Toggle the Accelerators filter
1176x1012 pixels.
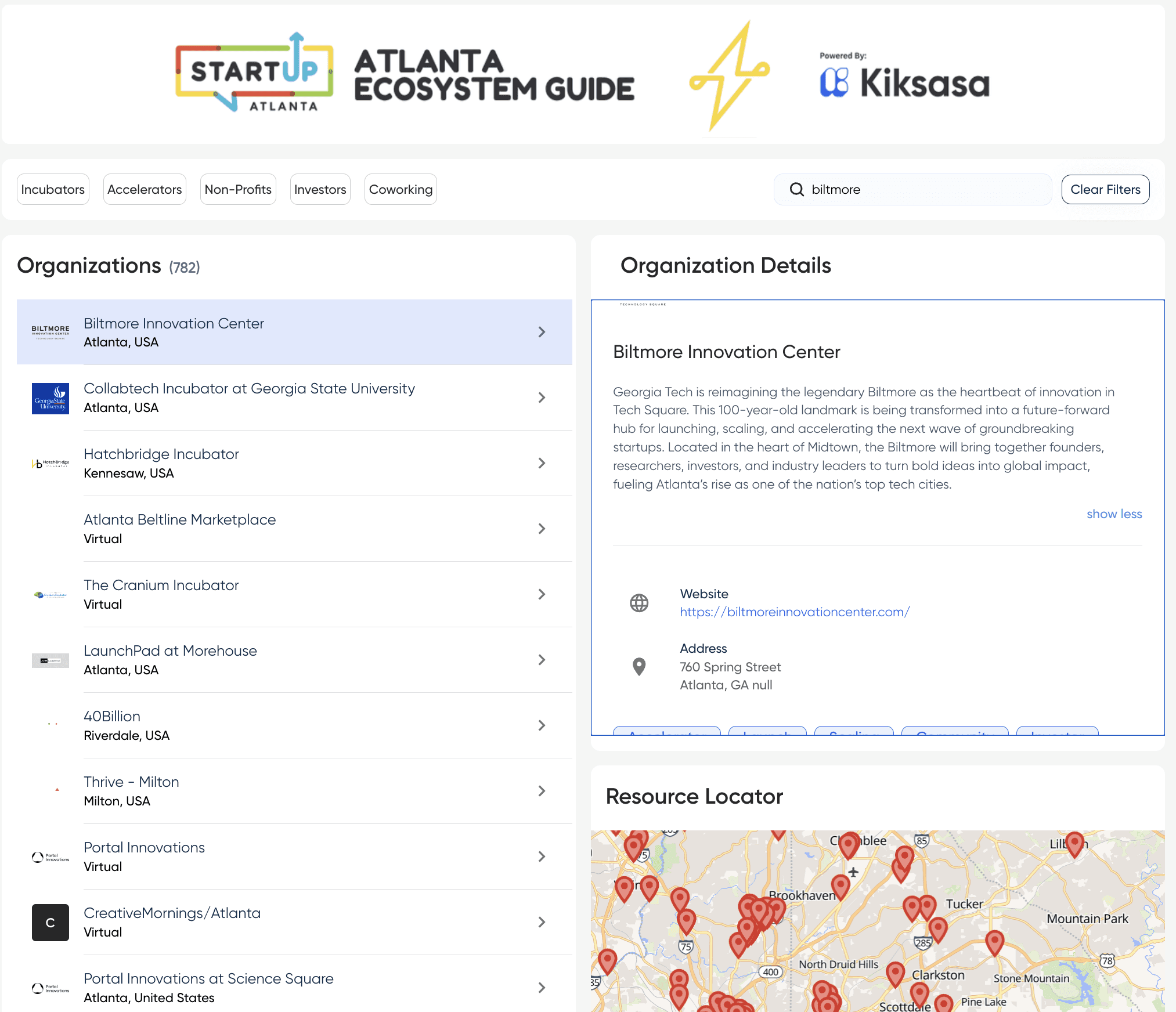click(x=145, y=190)
